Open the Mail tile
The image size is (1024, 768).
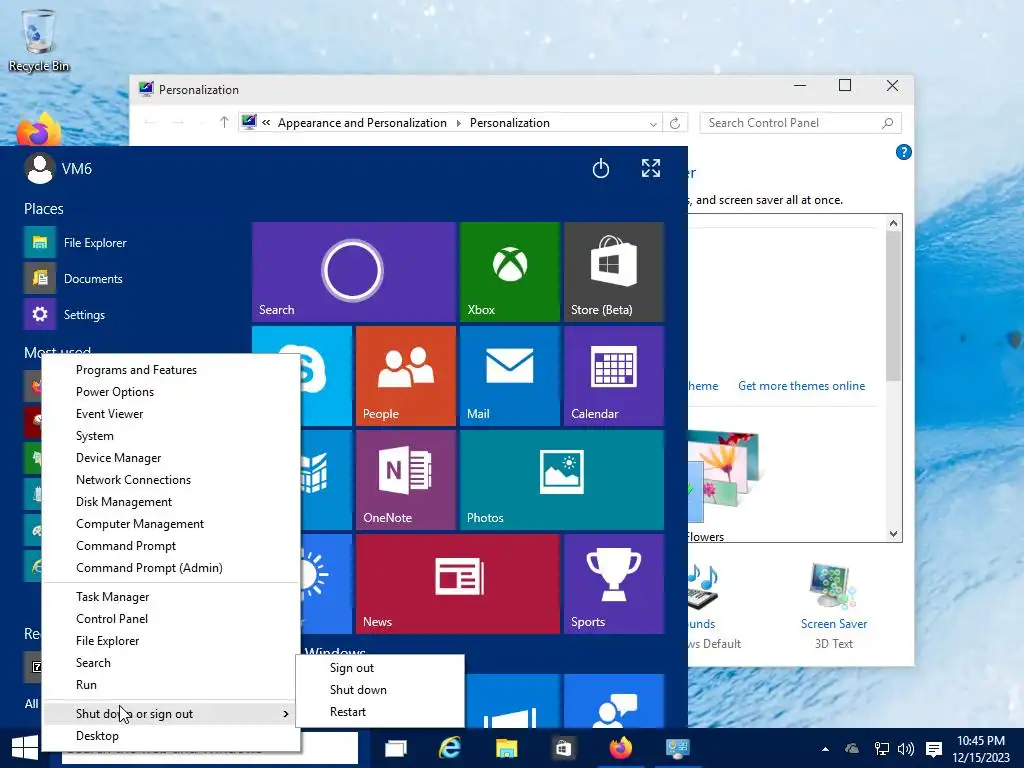(510, 376)
